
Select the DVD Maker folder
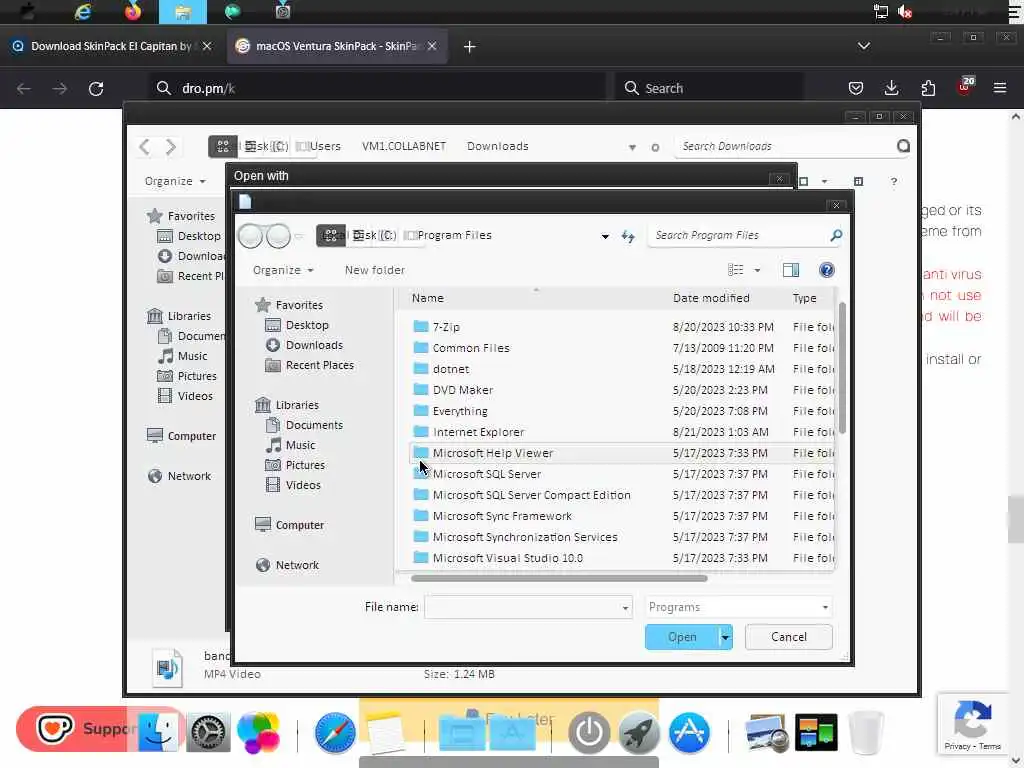pyautogui.click(x=462, y=390)
